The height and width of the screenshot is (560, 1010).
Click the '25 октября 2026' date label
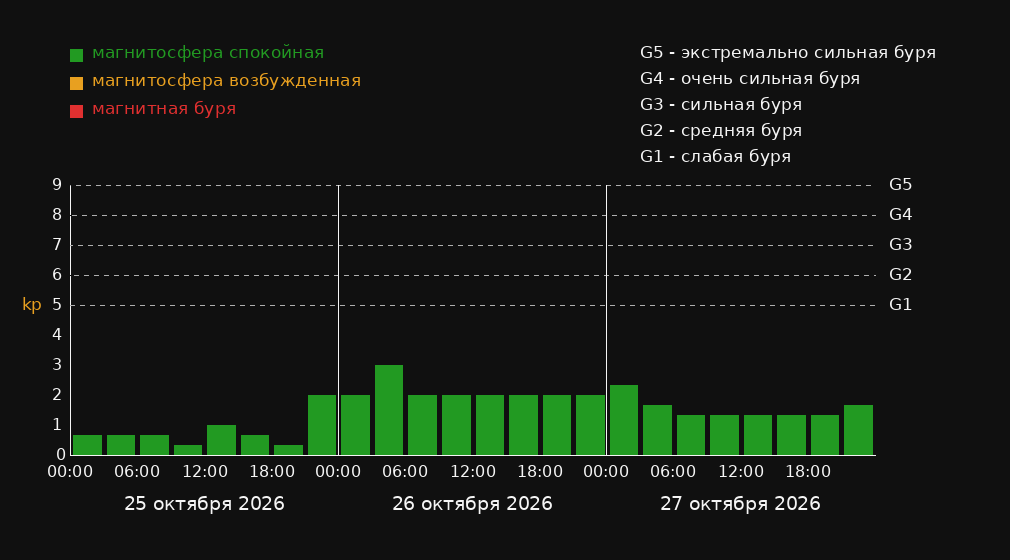[x=204, y=504]
